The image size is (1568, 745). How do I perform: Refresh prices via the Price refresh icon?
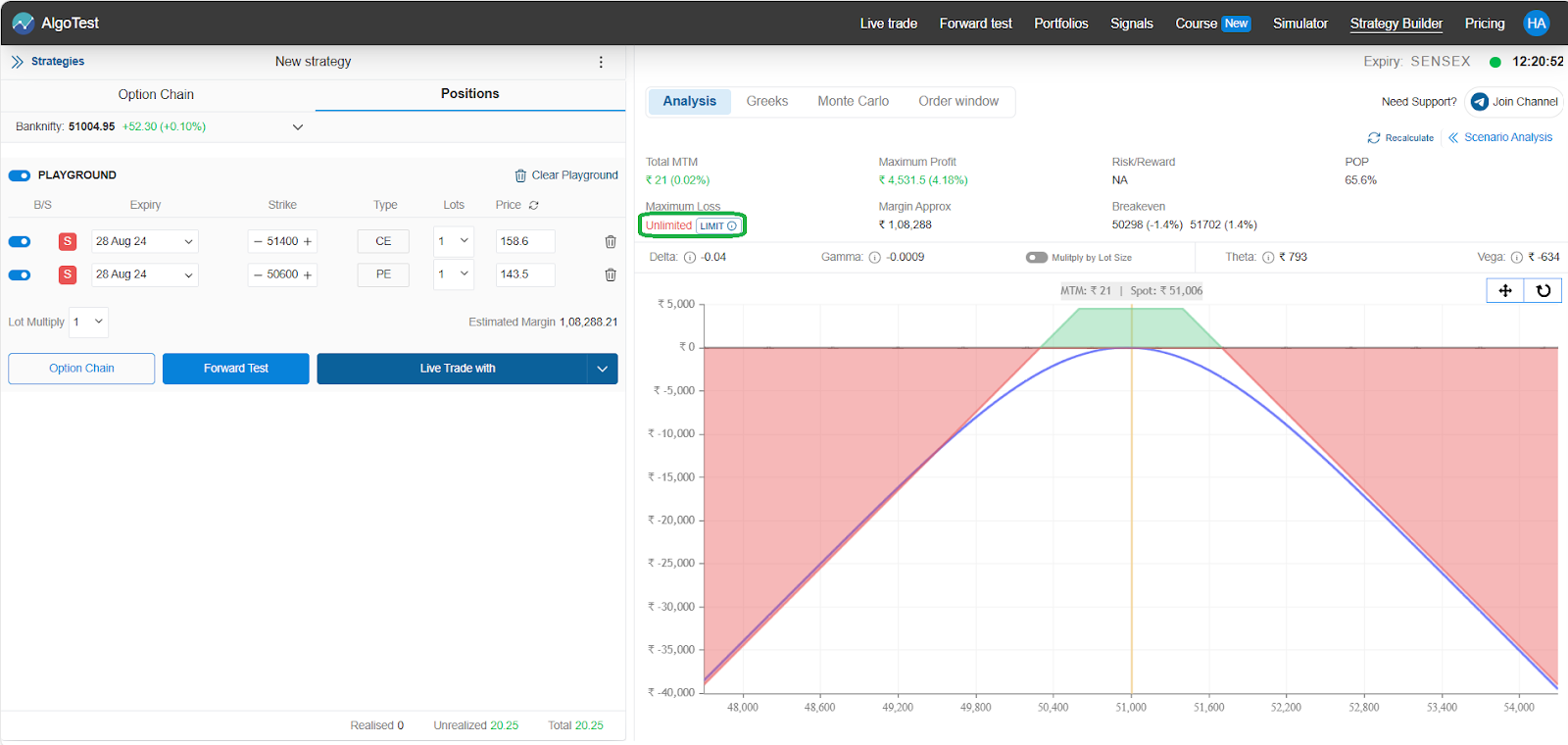point(534,205)
